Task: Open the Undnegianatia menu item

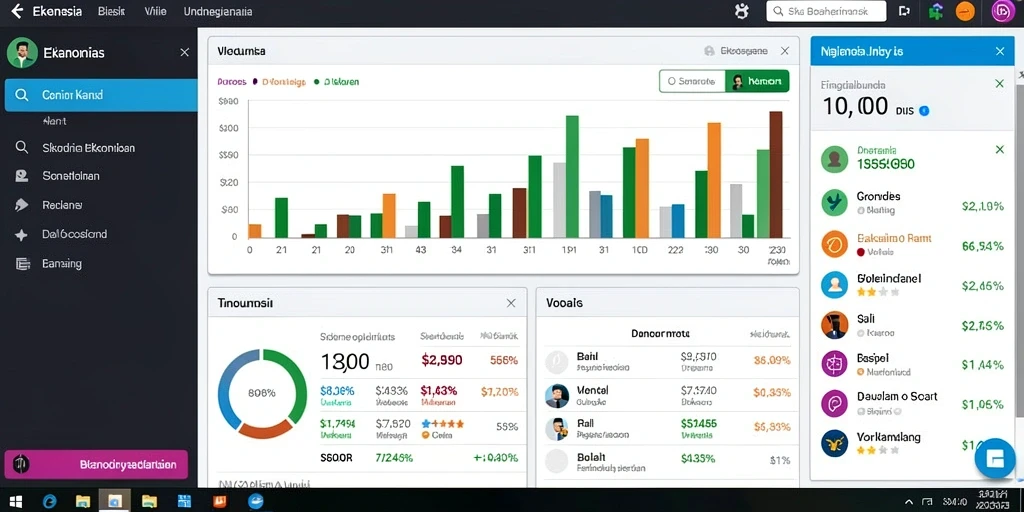Action: click(x=218, y=11)
